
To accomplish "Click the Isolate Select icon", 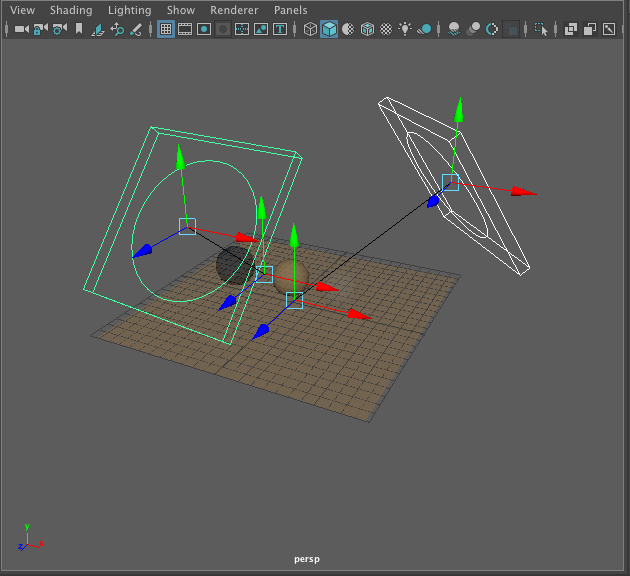I will coord(541,30).
